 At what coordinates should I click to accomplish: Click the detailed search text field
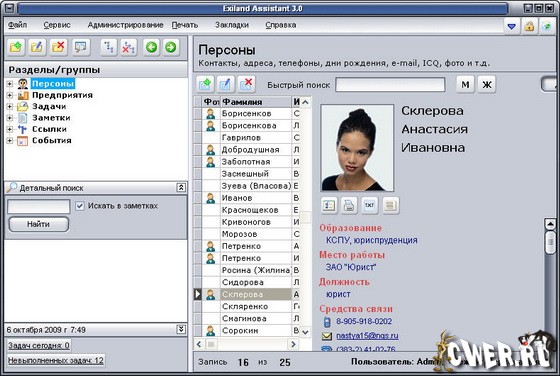click(39, 206)
